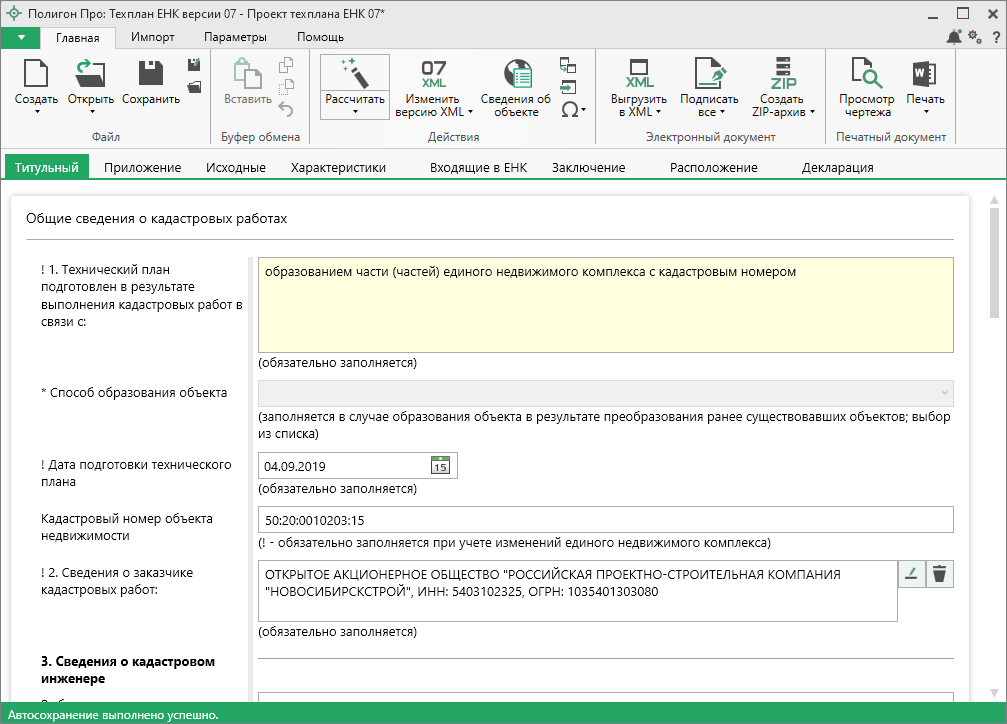Click the Рассчитать magic wand icon
This screenshot has height=724, width=1007.
[355, 73]
